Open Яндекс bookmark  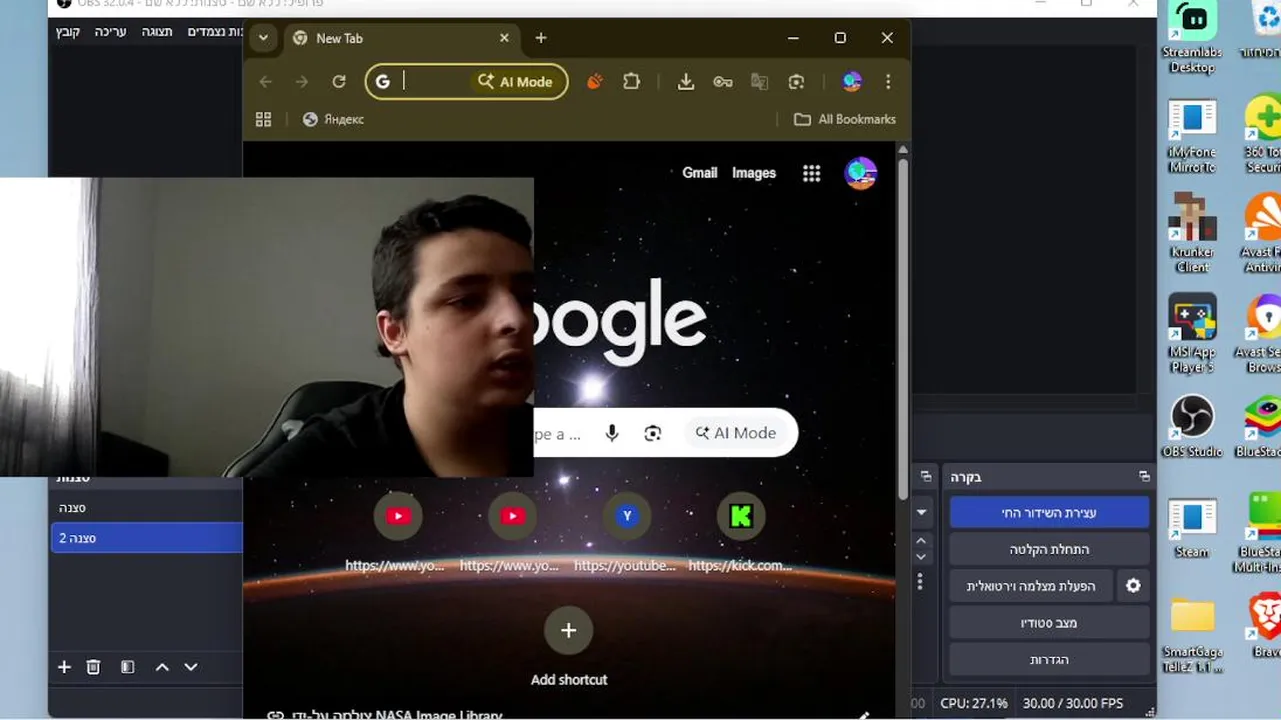(x=333, y=119)
